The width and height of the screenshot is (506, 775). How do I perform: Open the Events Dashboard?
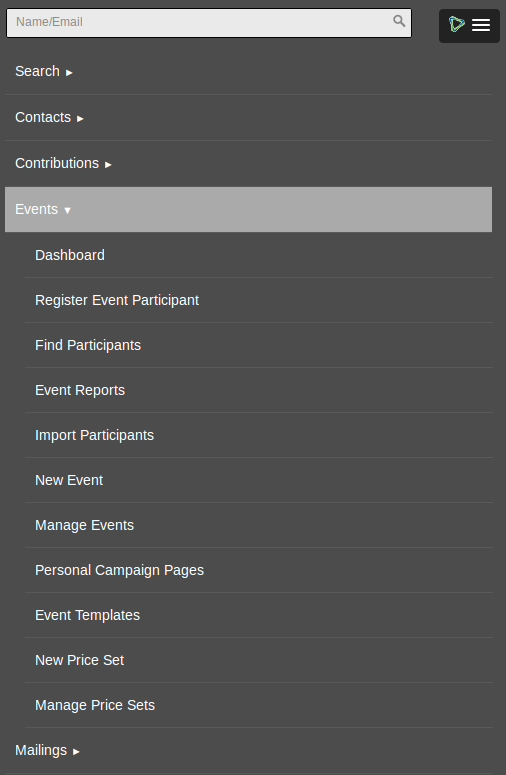coord(258,255)
